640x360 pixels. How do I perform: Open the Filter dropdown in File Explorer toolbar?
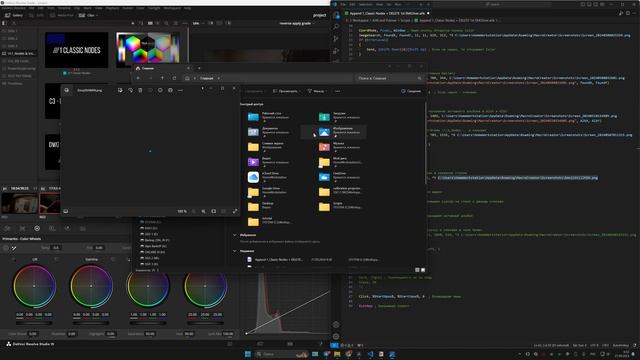317,91
